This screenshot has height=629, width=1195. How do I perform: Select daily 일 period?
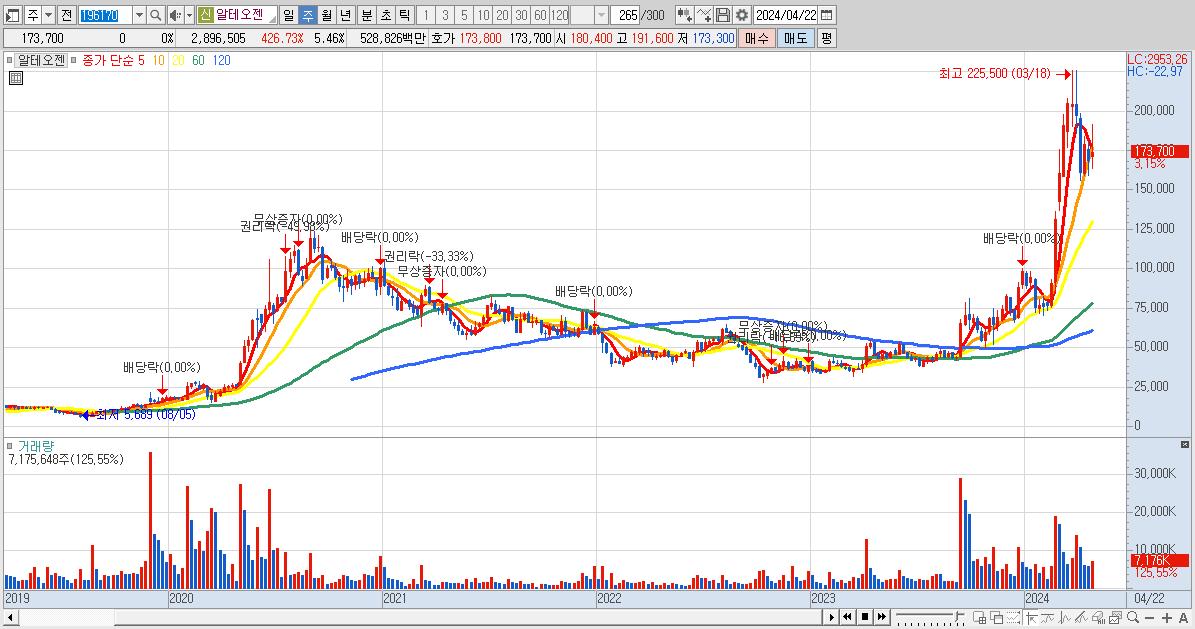tap(289, 14)
